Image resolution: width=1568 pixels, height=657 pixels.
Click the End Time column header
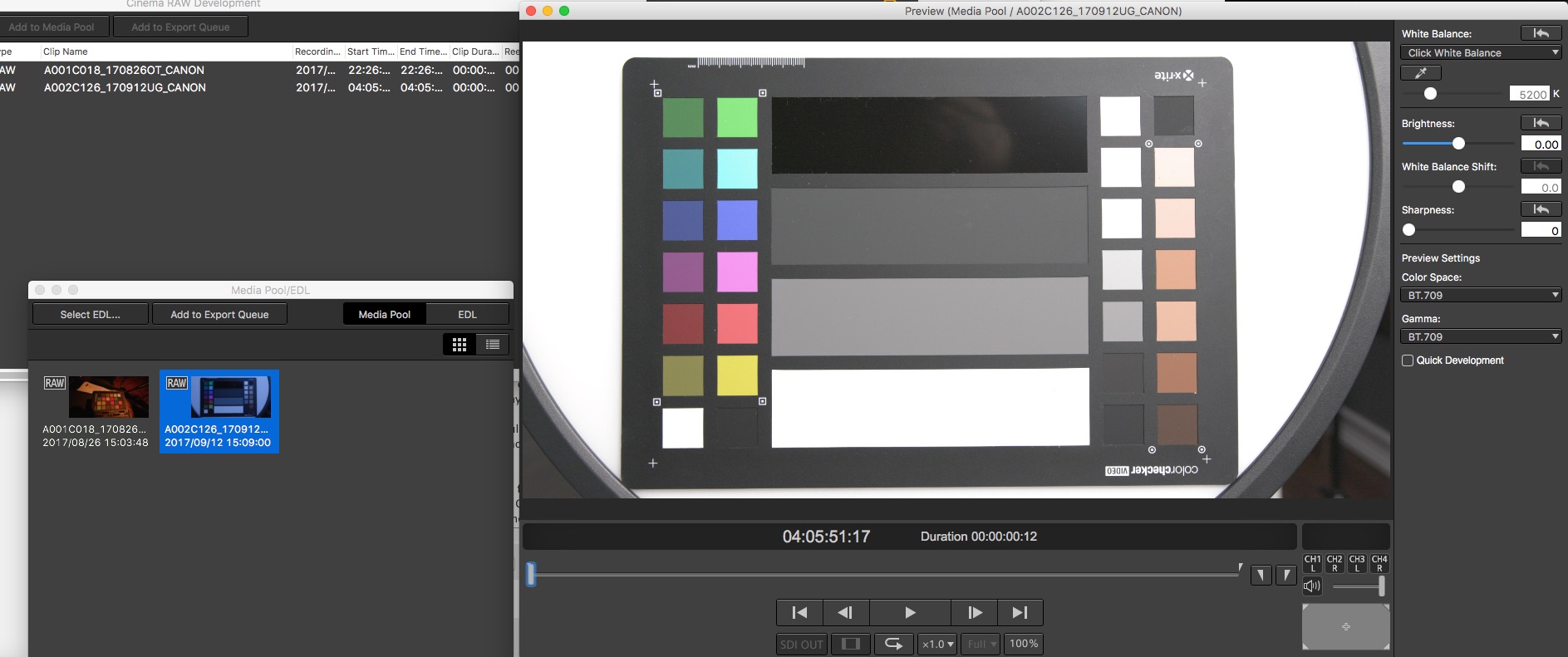[x=422, y=51]
